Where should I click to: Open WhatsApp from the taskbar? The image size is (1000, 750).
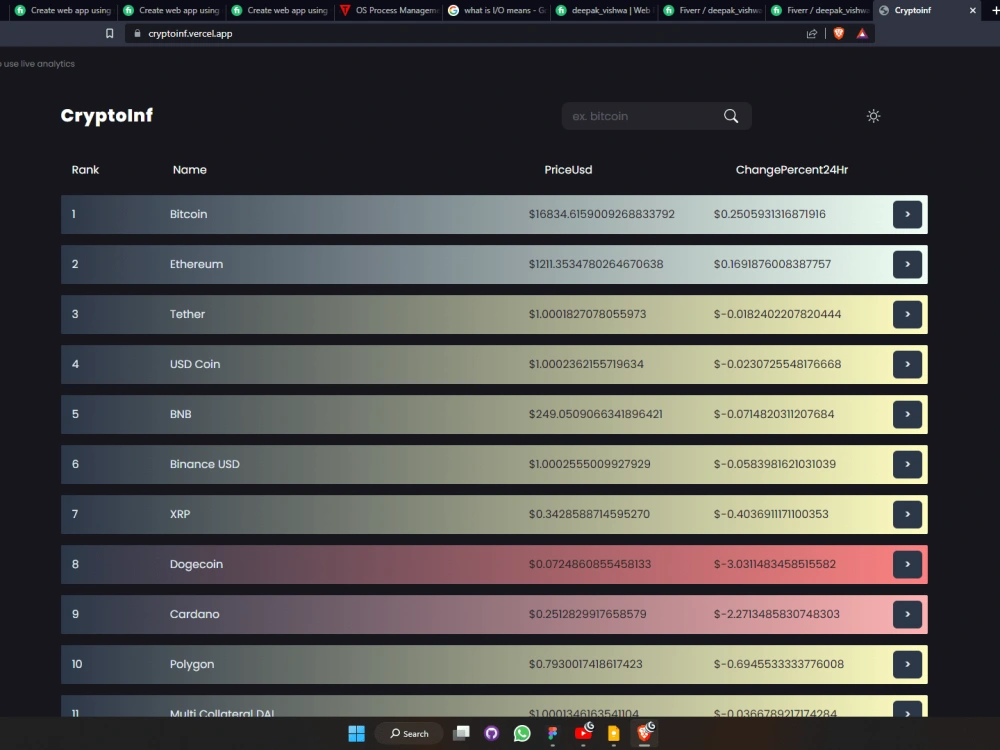pyautogui.click(x=521, y=733)
